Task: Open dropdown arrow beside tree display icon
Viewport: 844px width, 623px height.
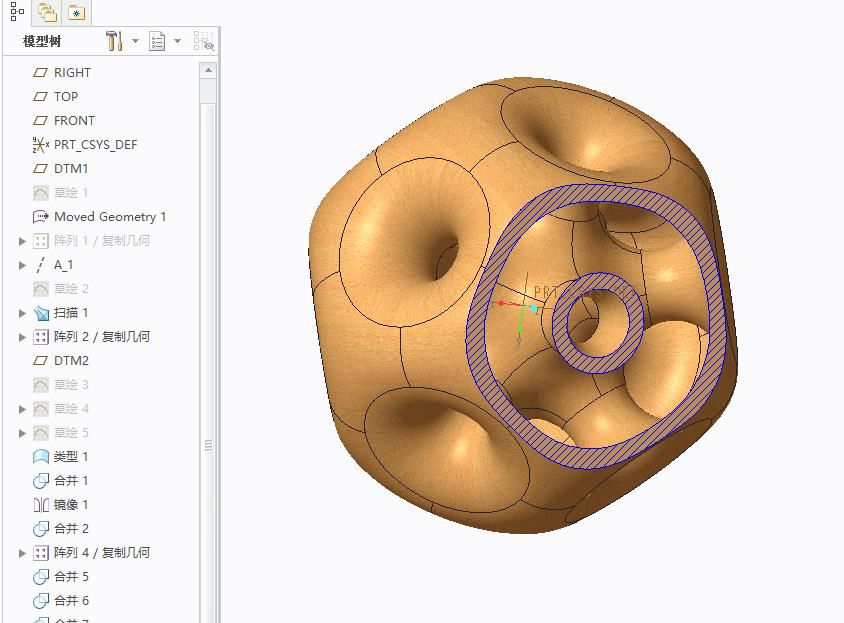Action: point(178,41)
